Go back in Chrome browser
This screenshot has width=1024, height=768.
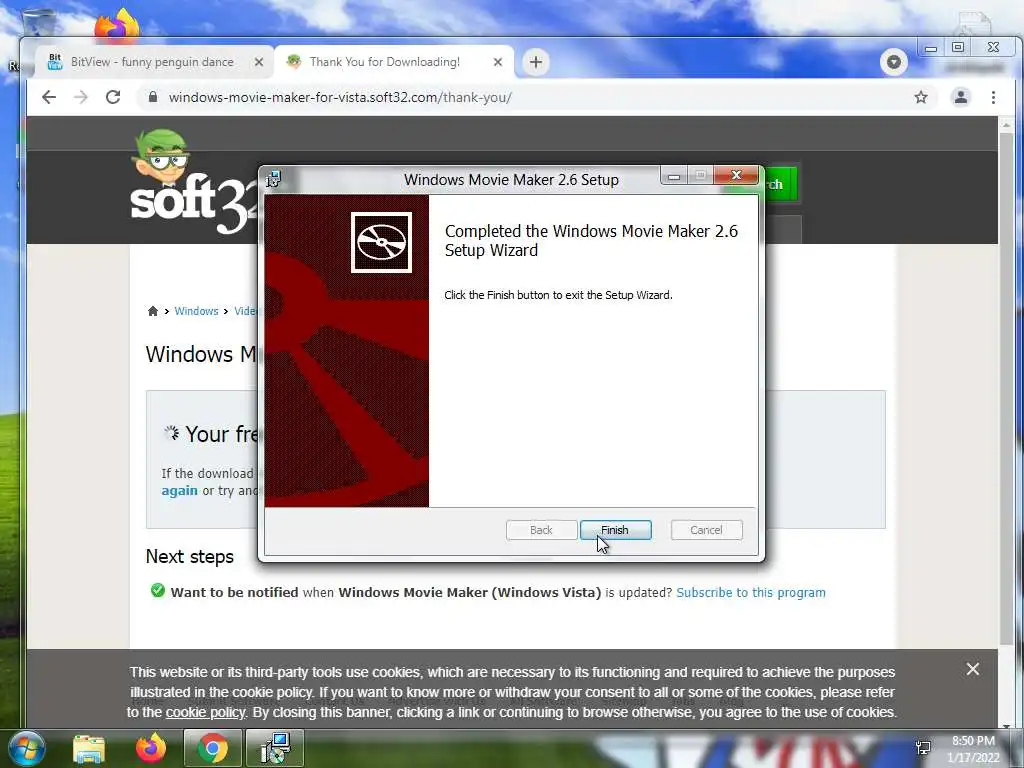coord(49,97)
